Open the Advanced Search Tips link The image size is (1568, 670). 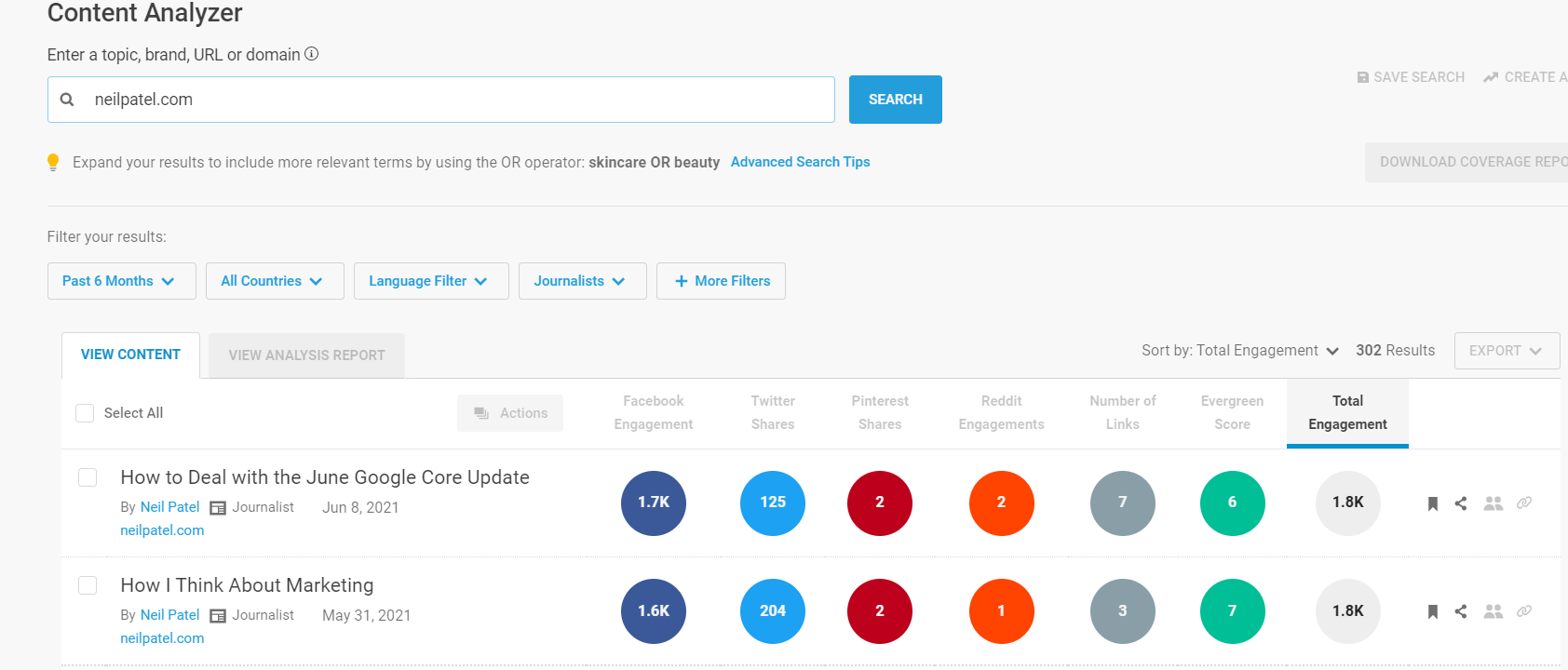[x=801, y=162]
